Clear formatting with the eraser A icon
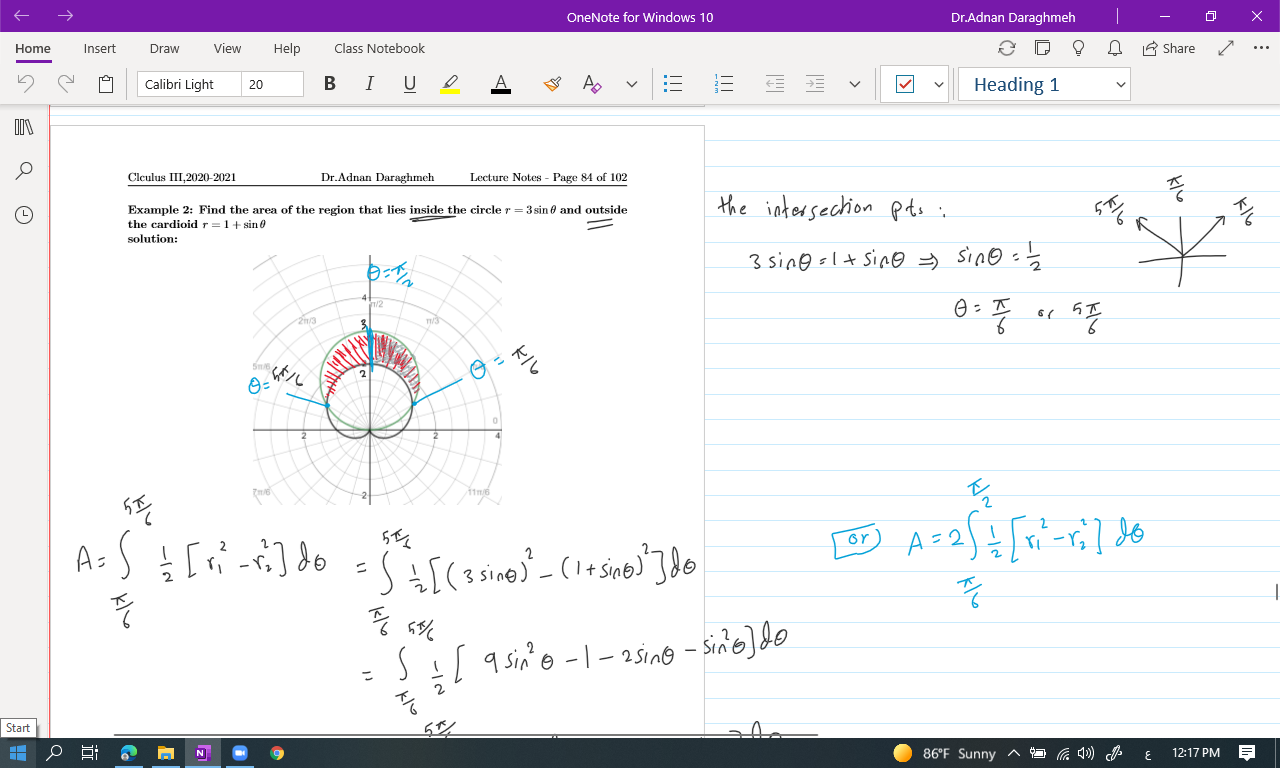Image resolution: width=1280 pixels, height=768 pixels. click(592, 85)
